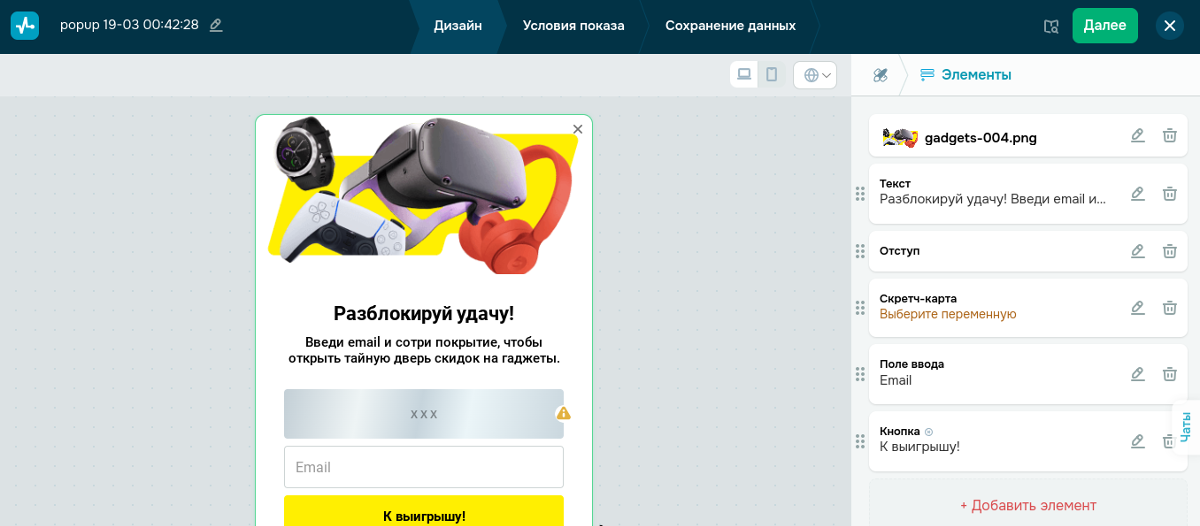Switch to desktop preview mode

[x=744, y=74]
